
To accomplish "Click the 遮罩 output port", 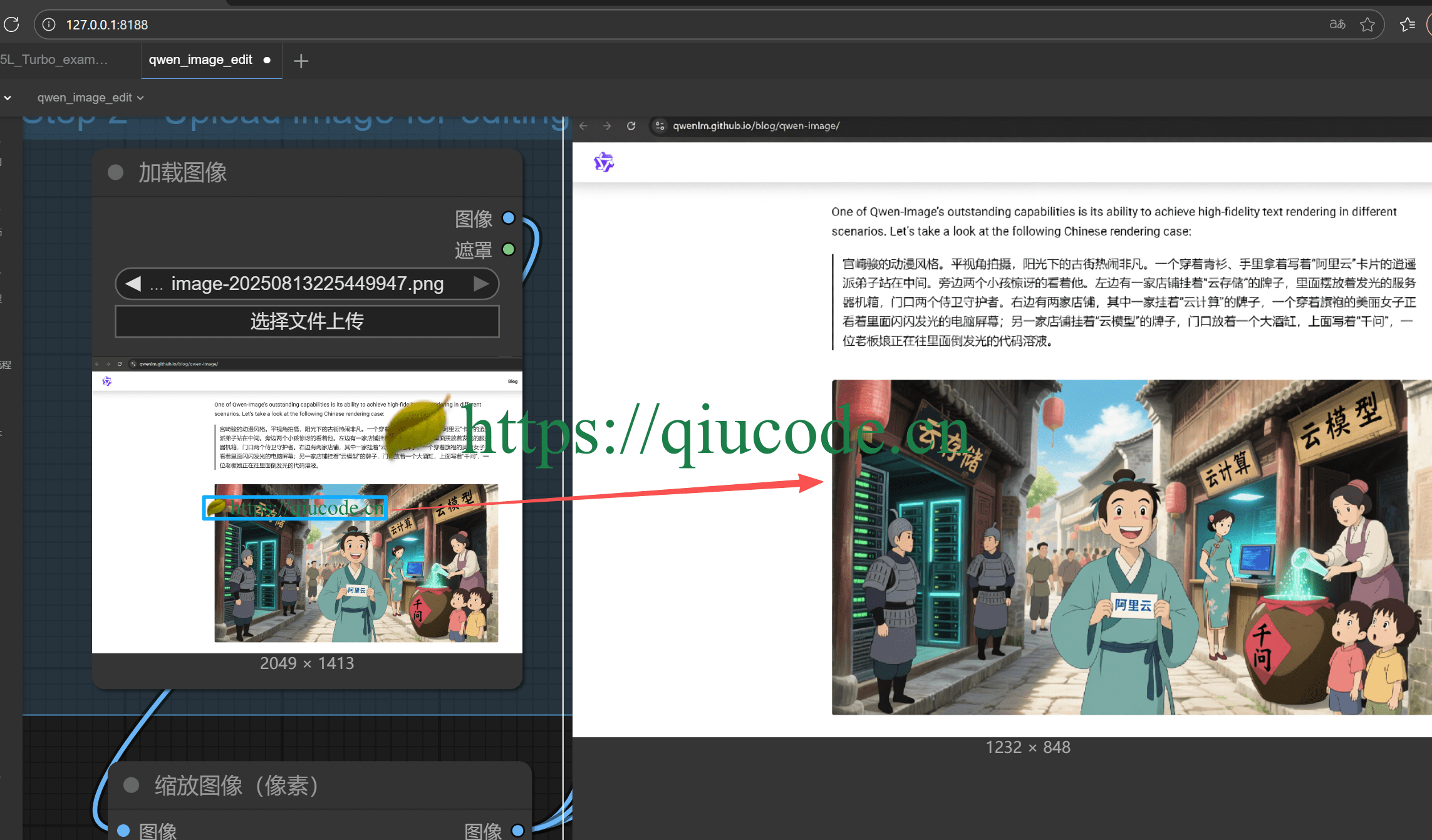I will (x=509, y=249).
